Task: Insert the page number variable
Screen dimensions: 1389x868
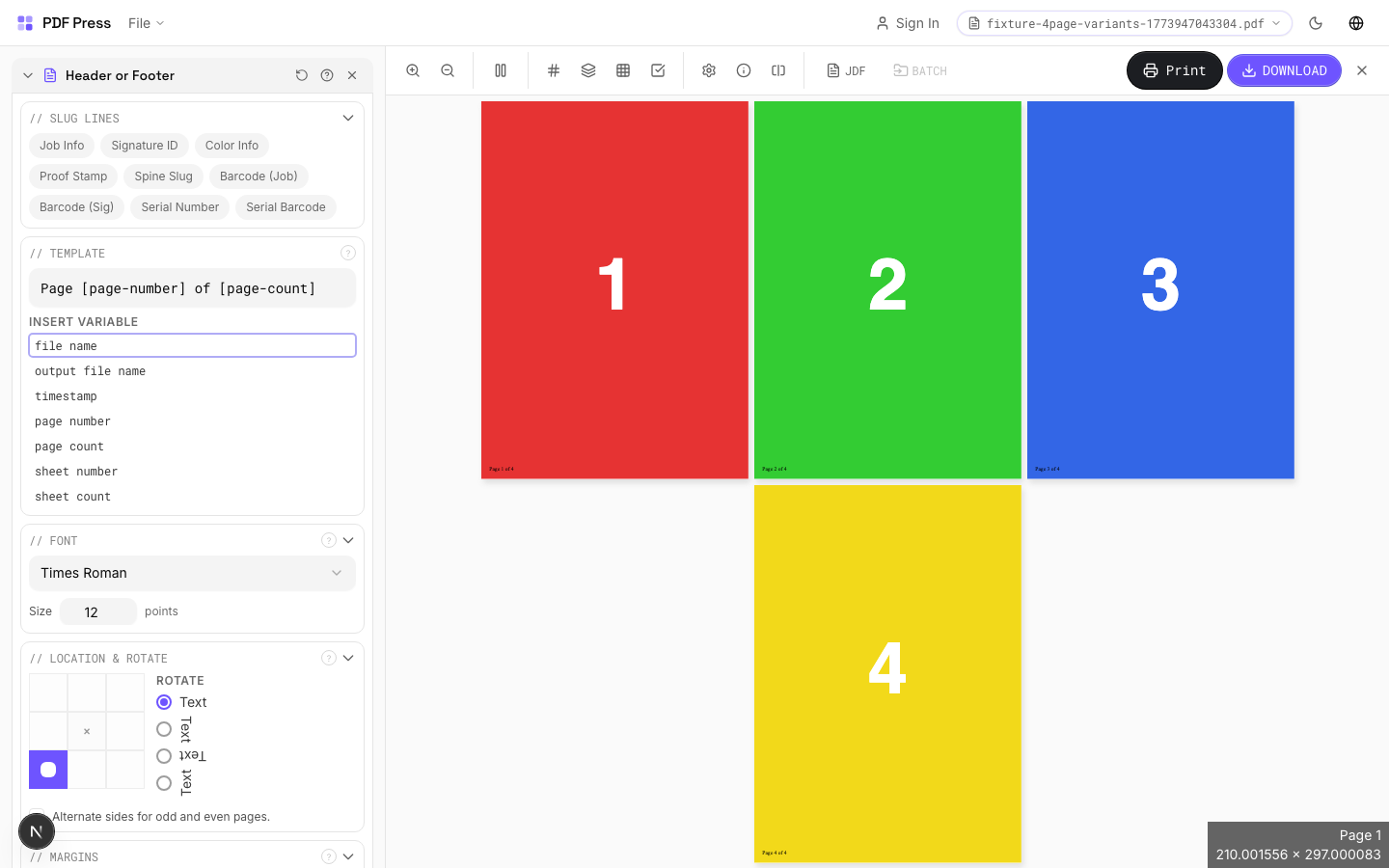Action: (72, 421)
